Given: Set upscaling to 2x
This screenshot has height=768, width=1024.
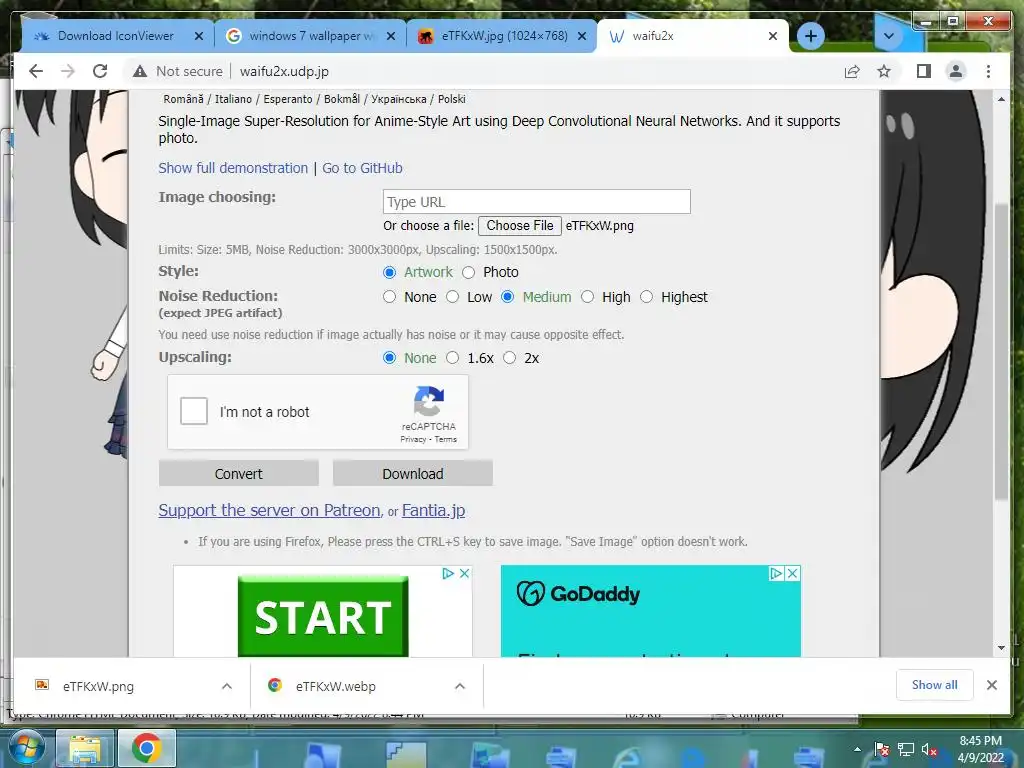Looking at the screenshot, I should point(509,358).
